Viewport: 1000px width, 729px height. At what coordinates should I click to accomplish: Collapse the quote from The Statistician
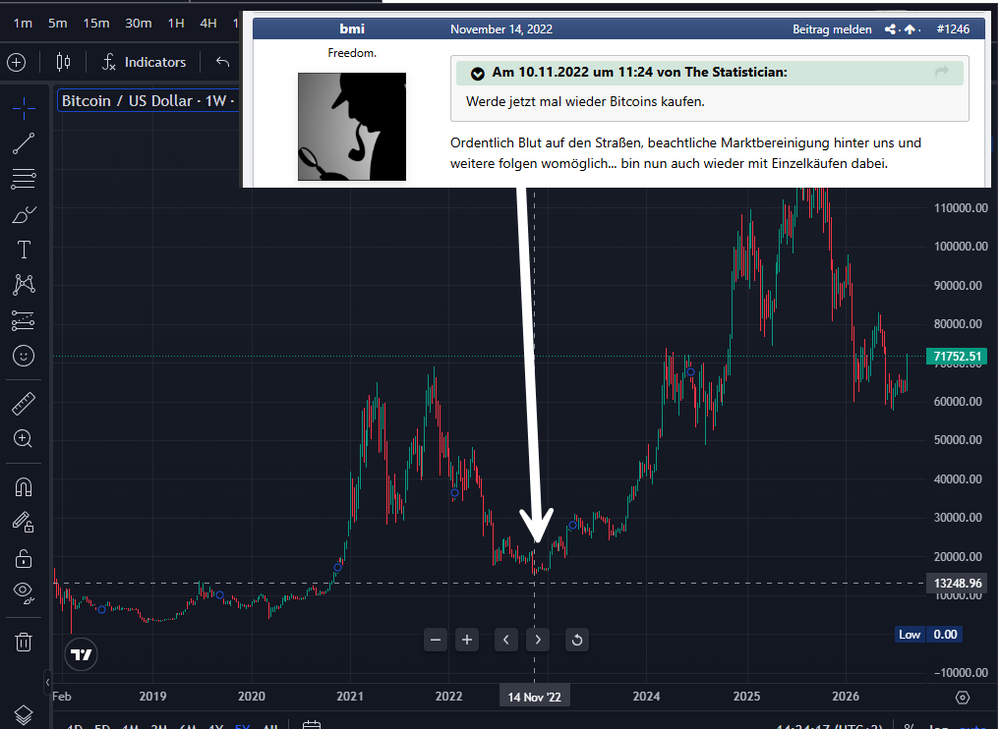[478, 73]
